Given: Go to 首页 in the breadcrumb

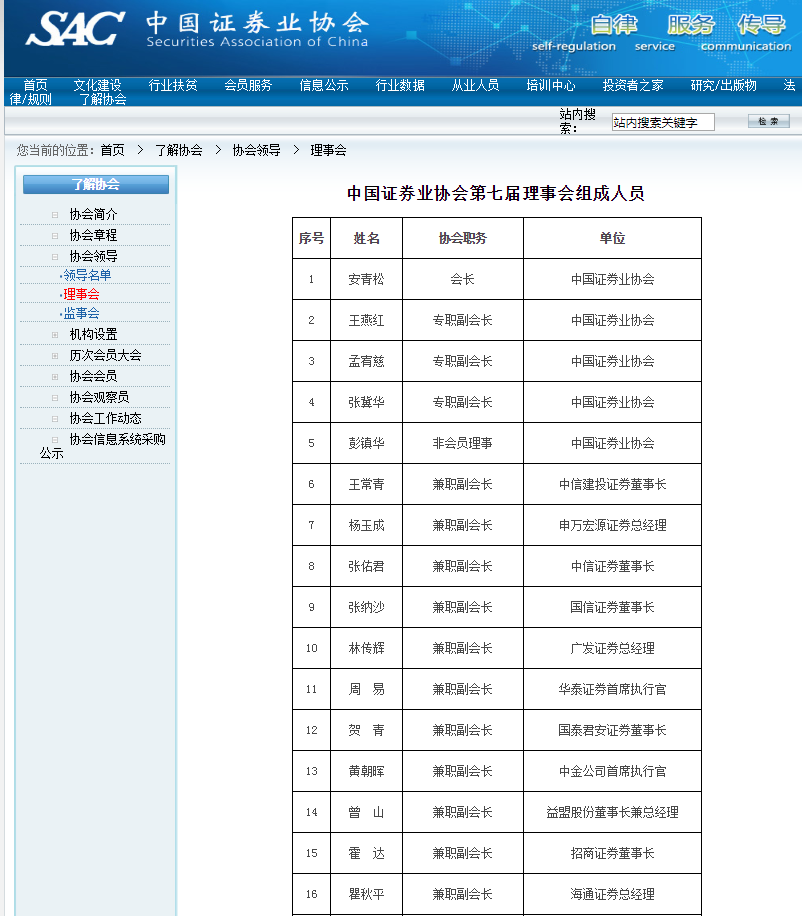Looking at the screenshot, I should coord(113,150).
